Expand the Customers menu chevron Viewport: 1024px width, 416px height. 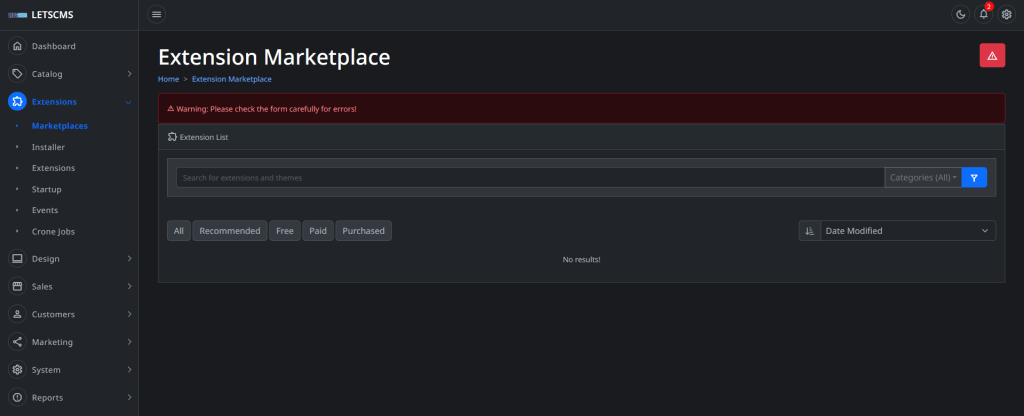[x=129, y=314]
